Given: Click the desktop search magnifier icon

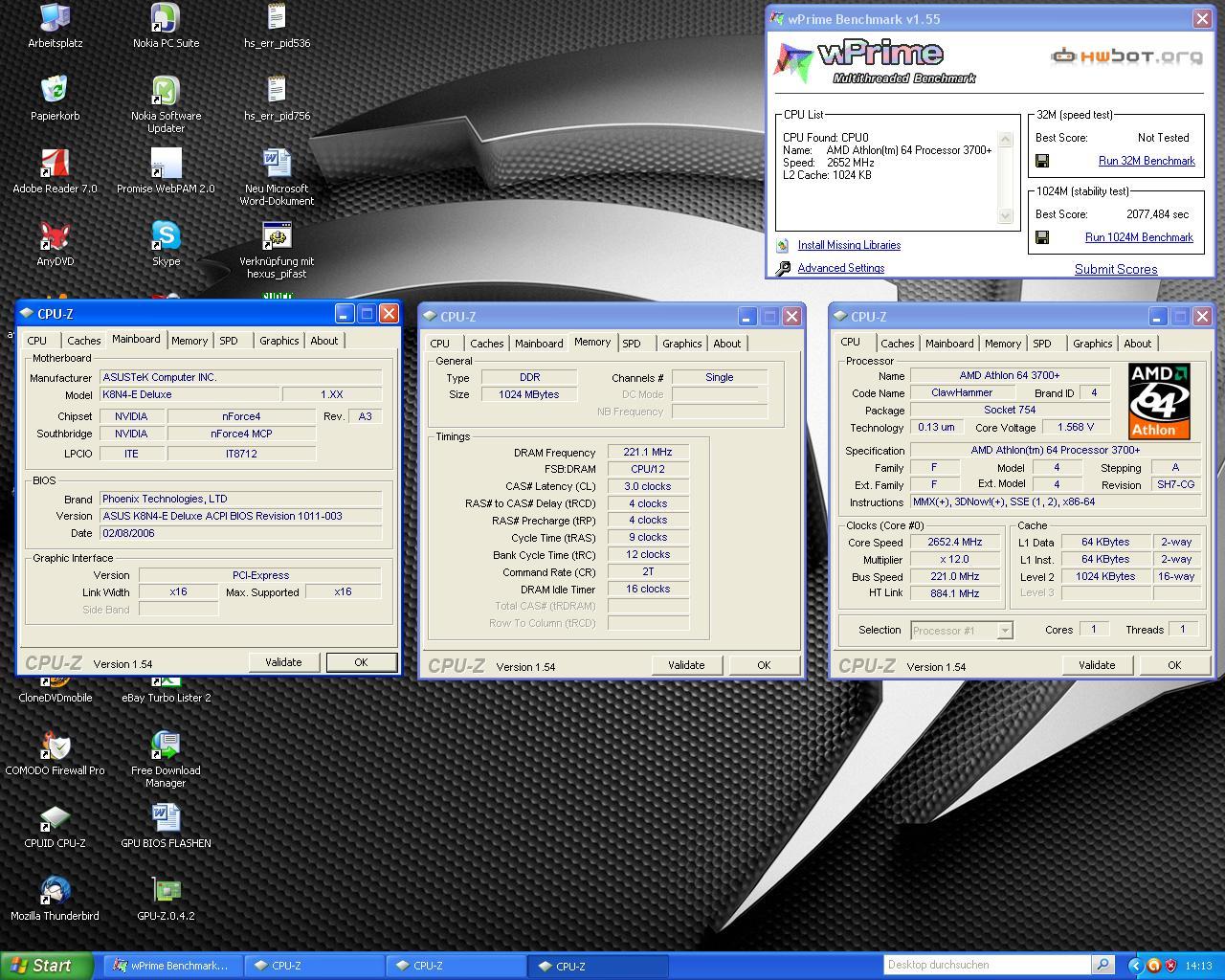Looking at the screenshot, I should (1102, 965).
